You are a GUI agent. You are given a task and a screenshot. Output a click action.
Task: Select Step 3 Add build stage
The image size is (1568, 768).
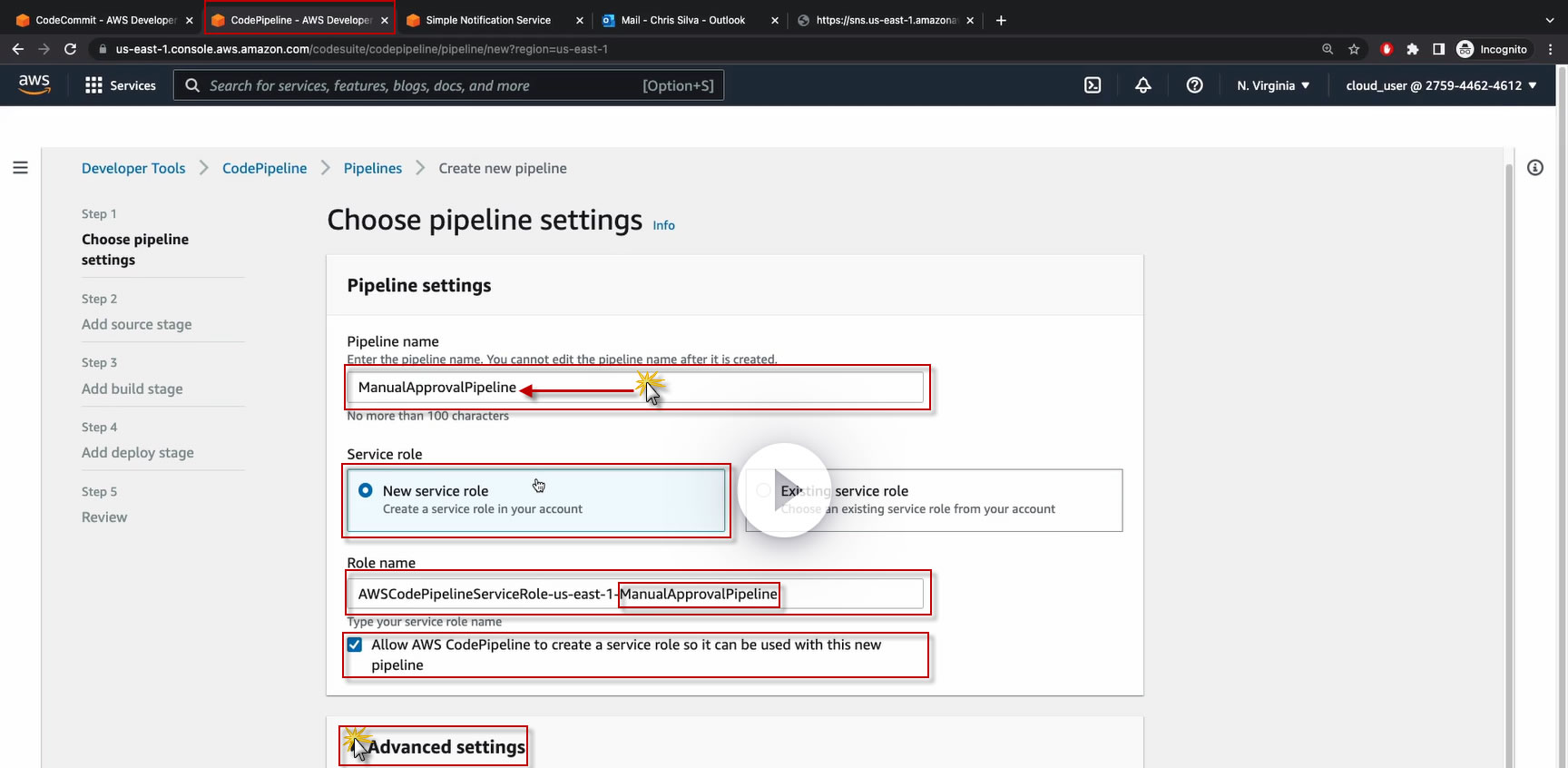click(x=132, y=389)
